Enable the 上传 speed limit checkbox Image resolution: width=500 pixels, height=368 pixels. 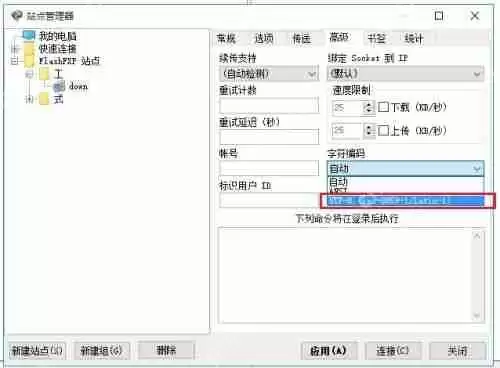point(383,130)
